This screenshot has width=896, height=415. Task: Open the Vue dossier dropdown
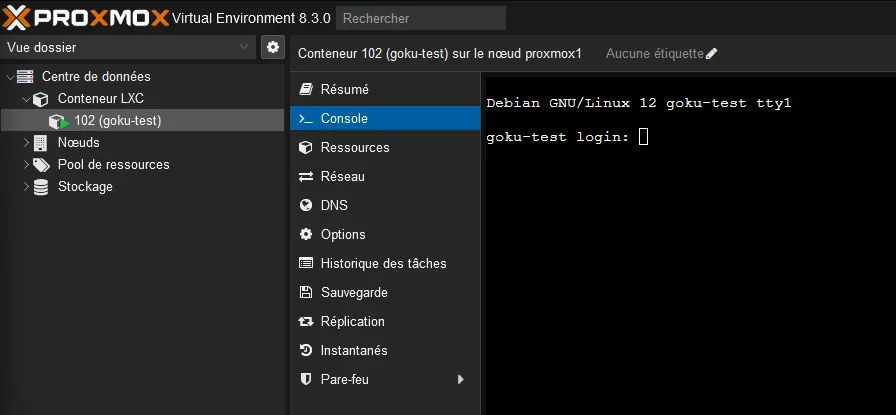pos(128,47)
